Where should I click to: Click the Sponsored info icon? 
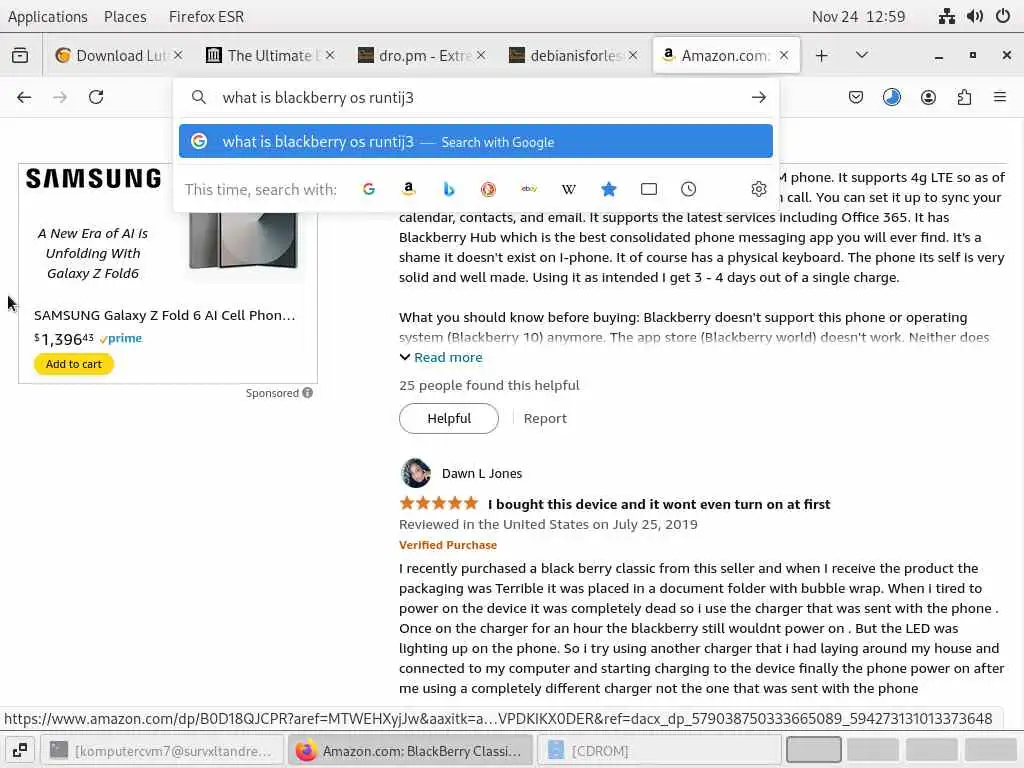308,392
